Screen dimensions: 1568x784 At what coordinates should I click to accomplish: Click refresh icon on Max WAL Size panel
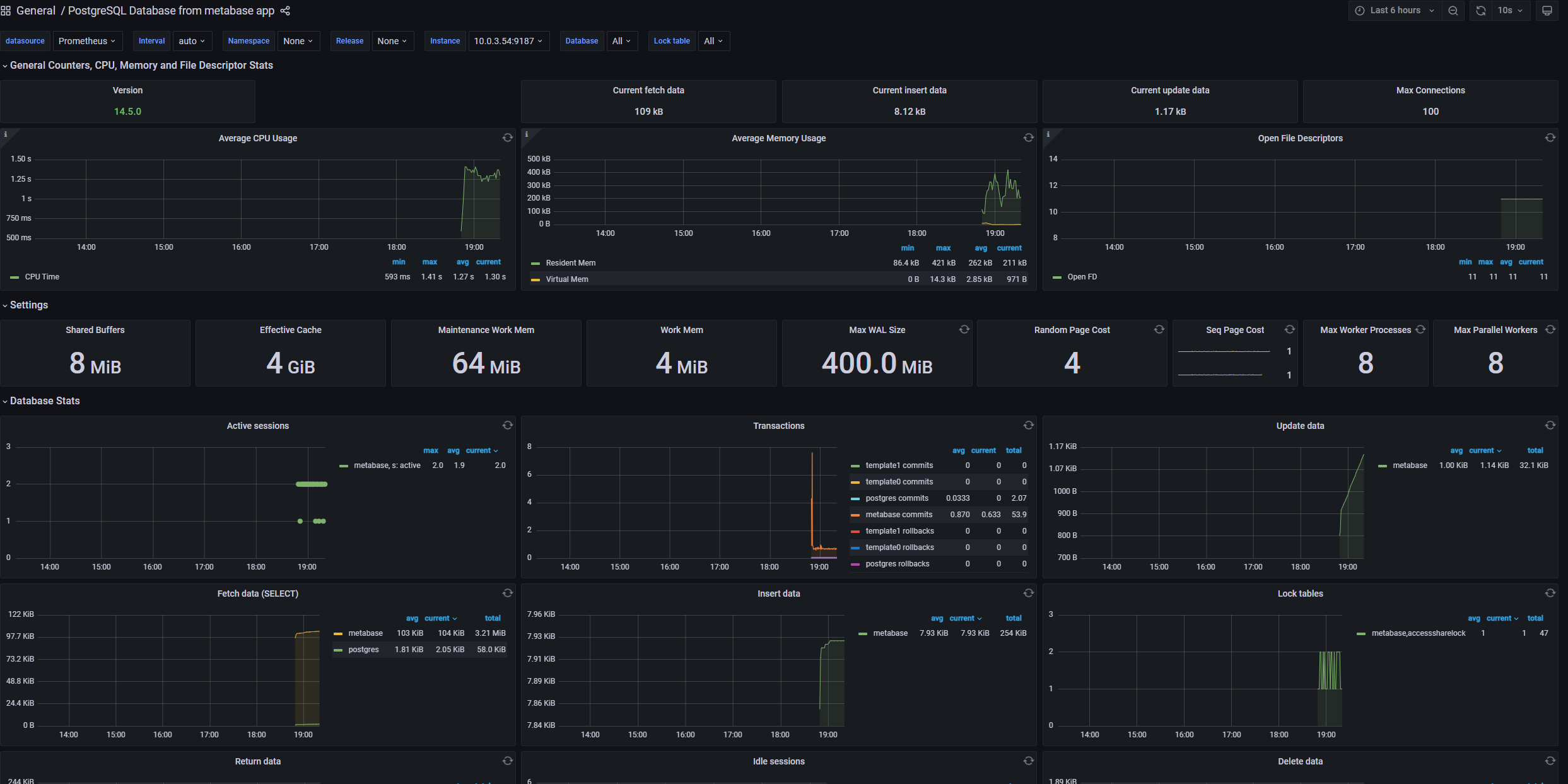pos(964,330)
